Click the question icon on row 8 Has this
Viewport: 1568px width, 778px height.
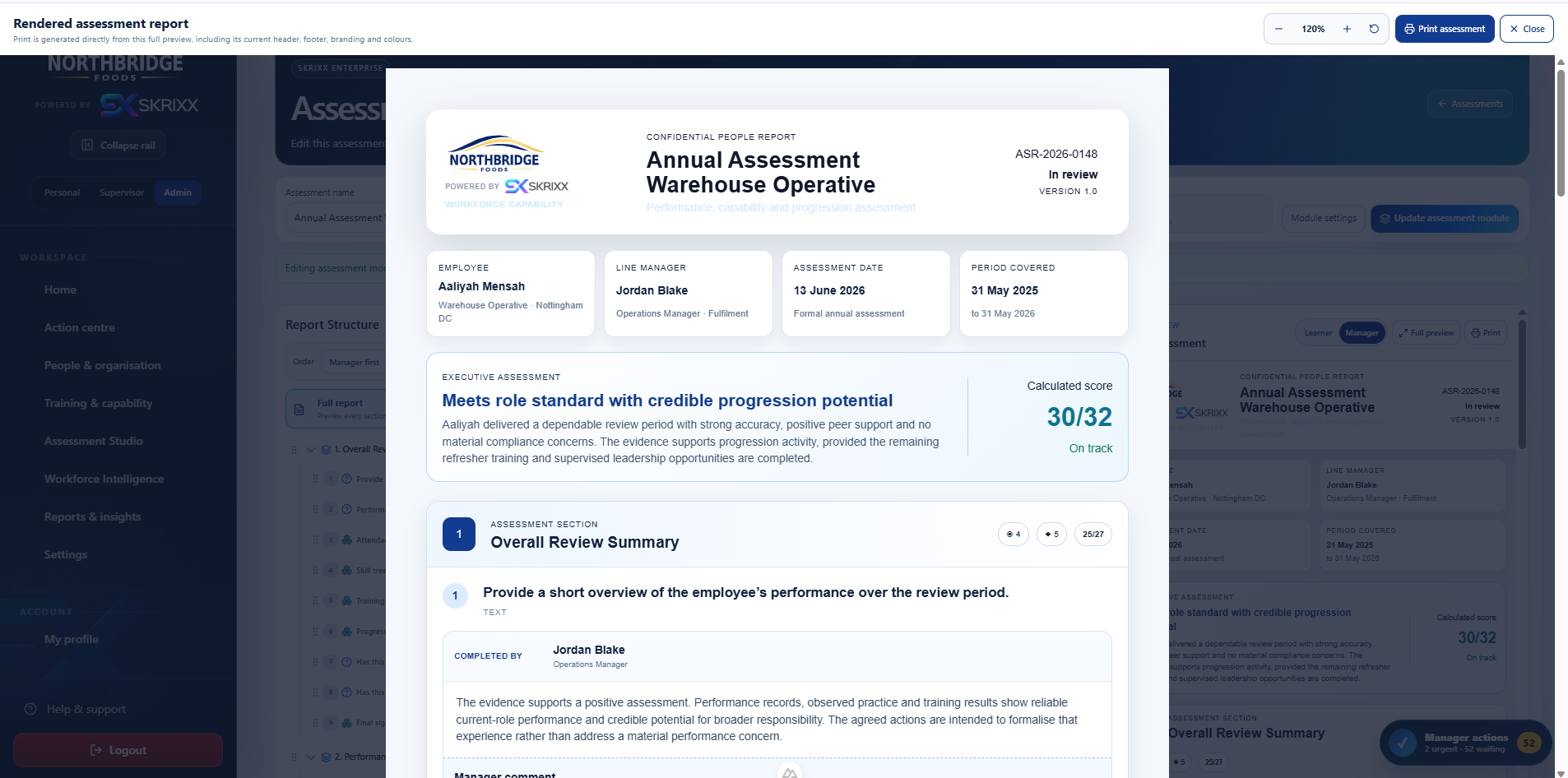click(x=346, y=692)
